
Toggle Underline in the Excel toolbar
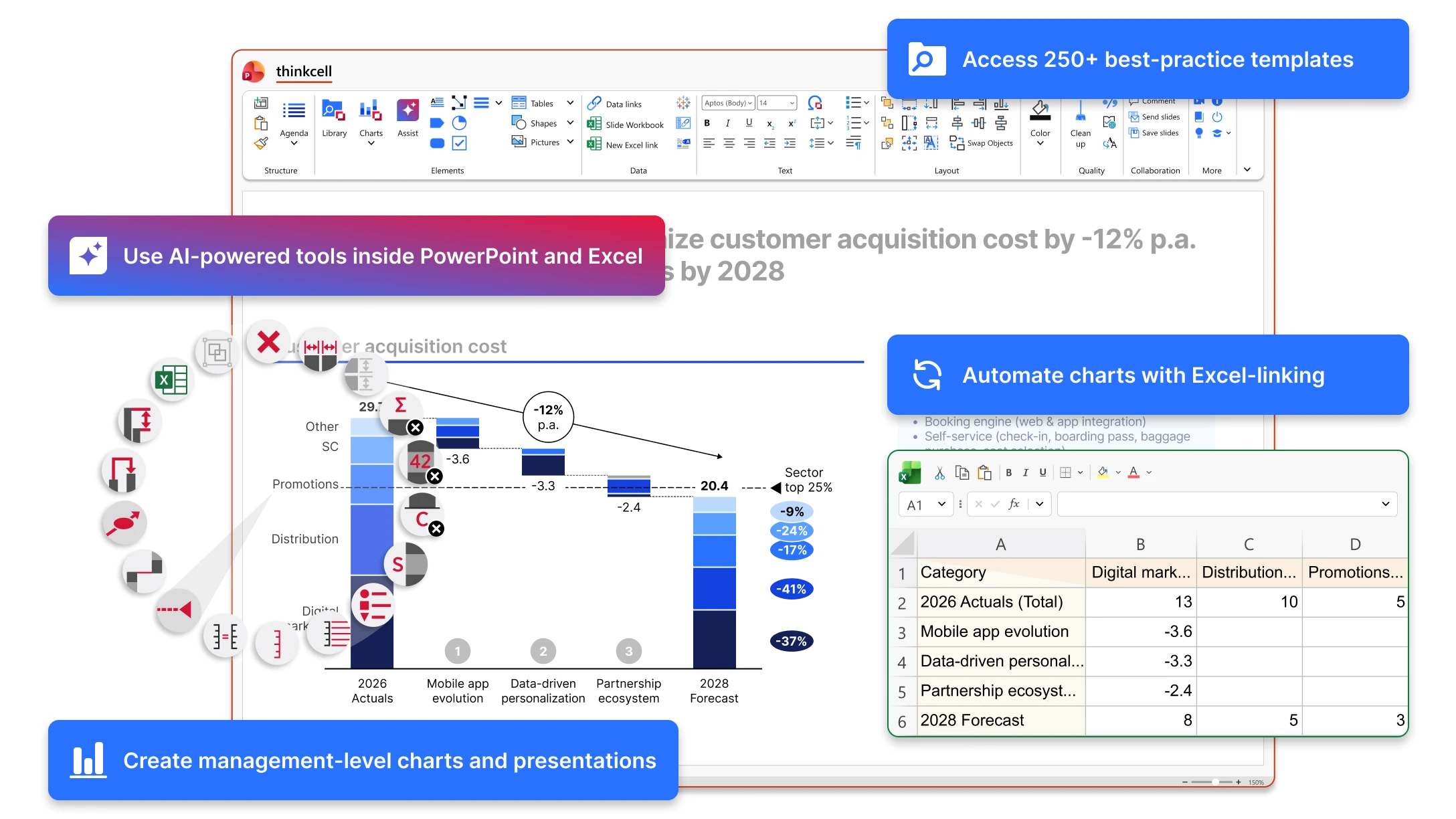pos(1042,473)
